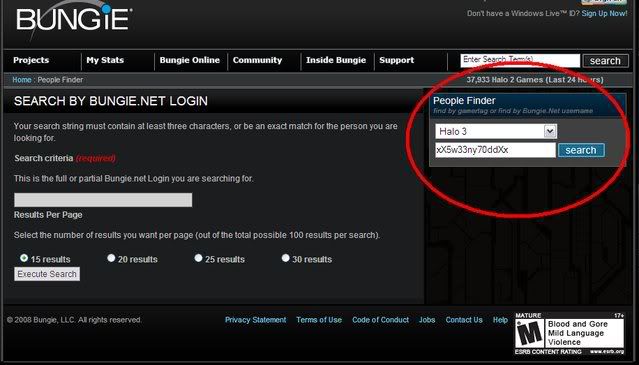The image size is (639, 365).
Task: Open the Privacy Statement link
Action: pos(256,320)
